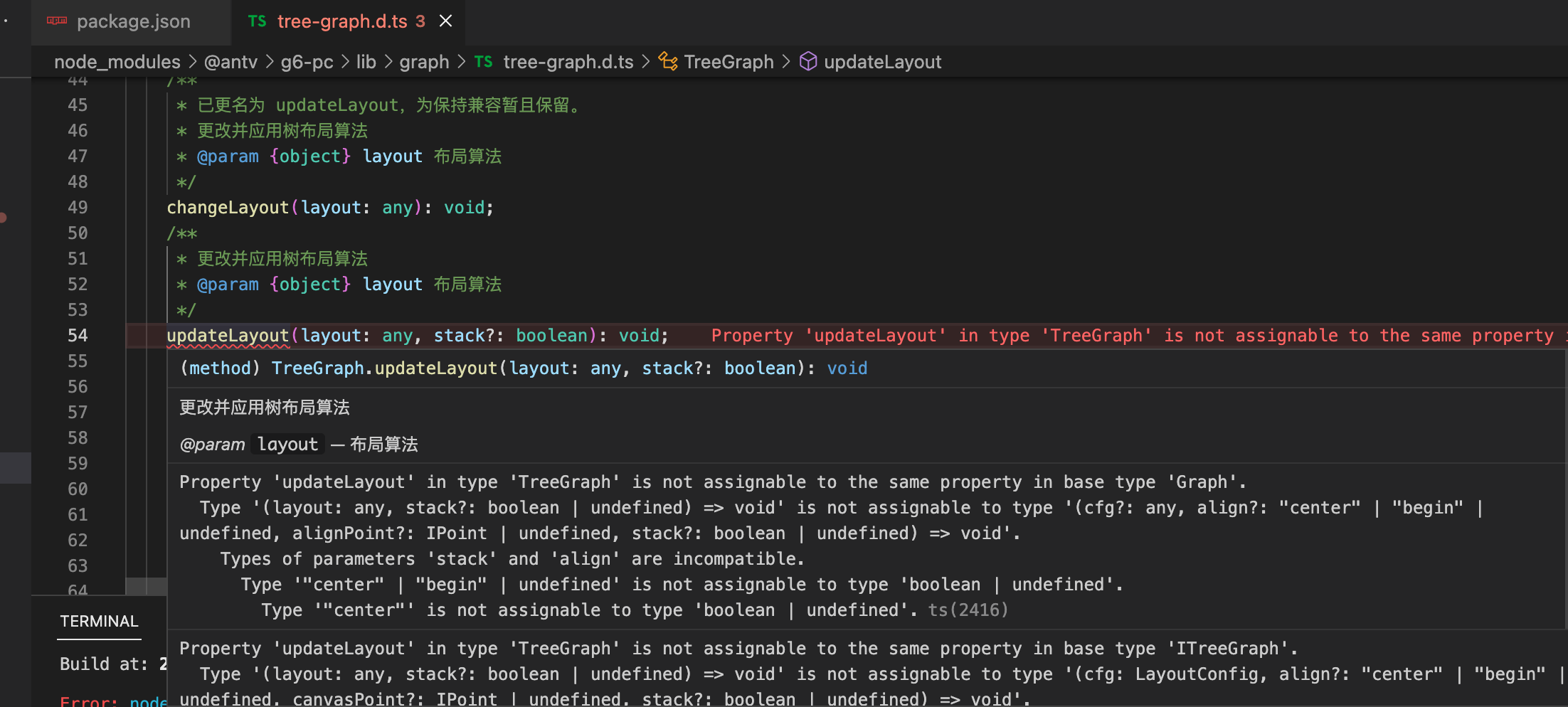Open the @antv breadcrumb segment
This screenshot has height=707, width=1568.
point(231,62)
